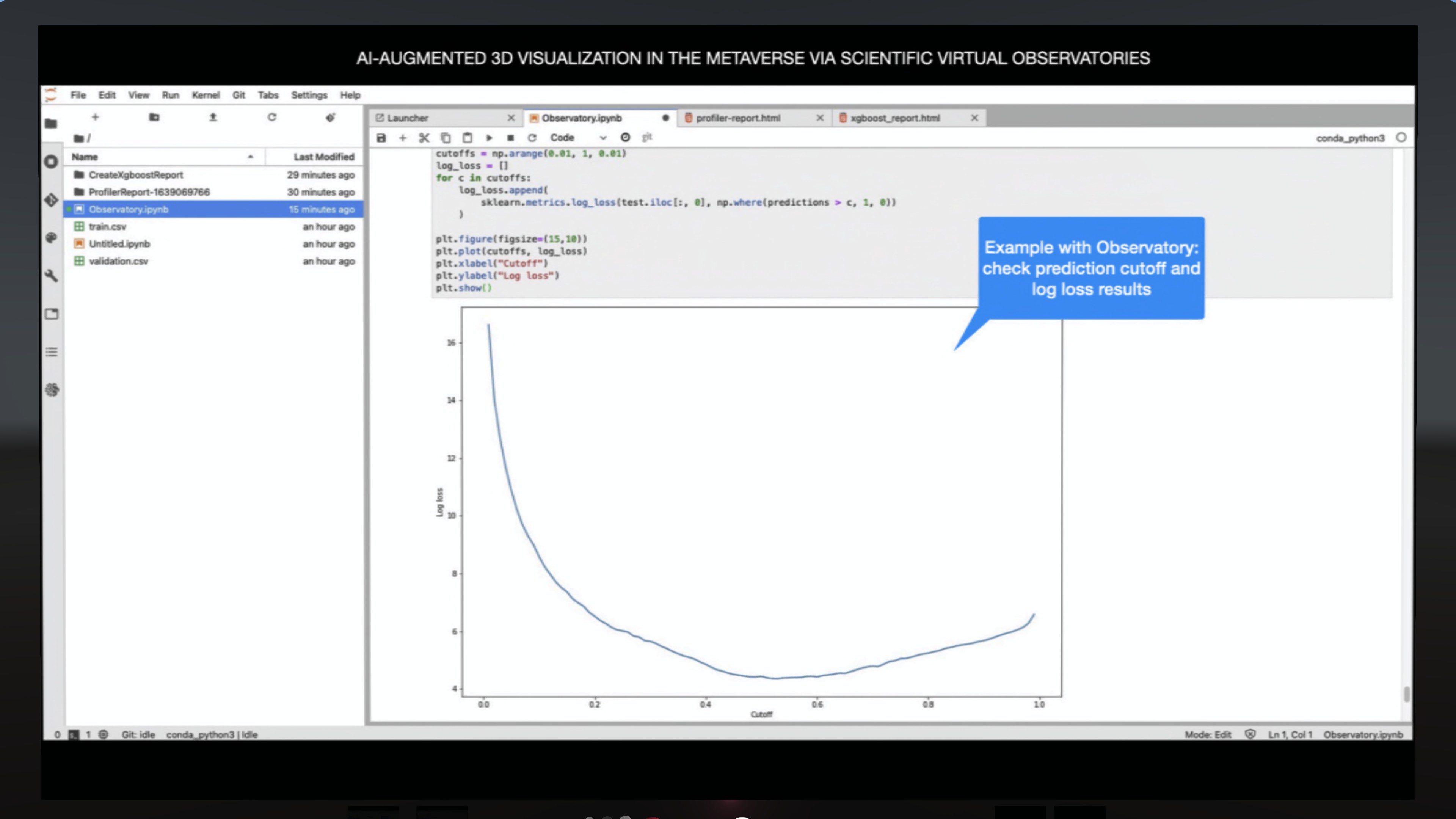Screen dimensions: 1456x819
Task: Sort files by the Last Modified column
Action: pos(323,157)
